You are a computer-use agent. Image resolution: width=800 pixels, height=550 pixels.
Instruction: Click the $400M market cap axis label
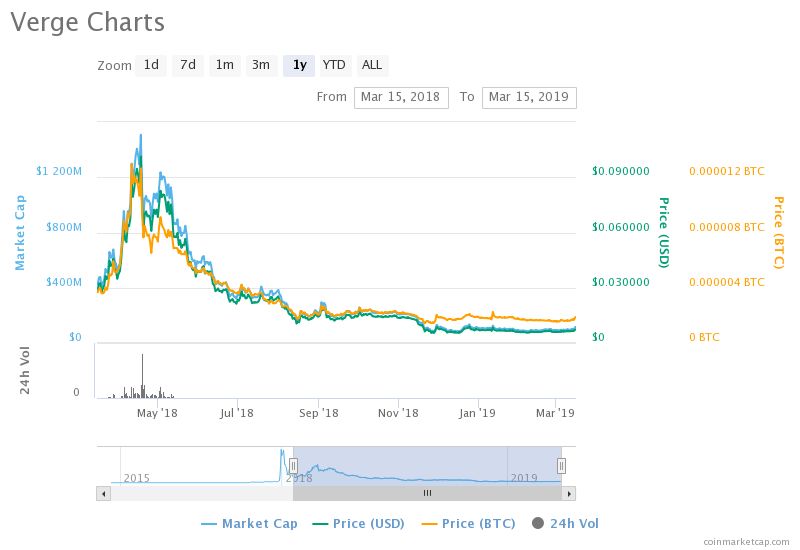64,282
